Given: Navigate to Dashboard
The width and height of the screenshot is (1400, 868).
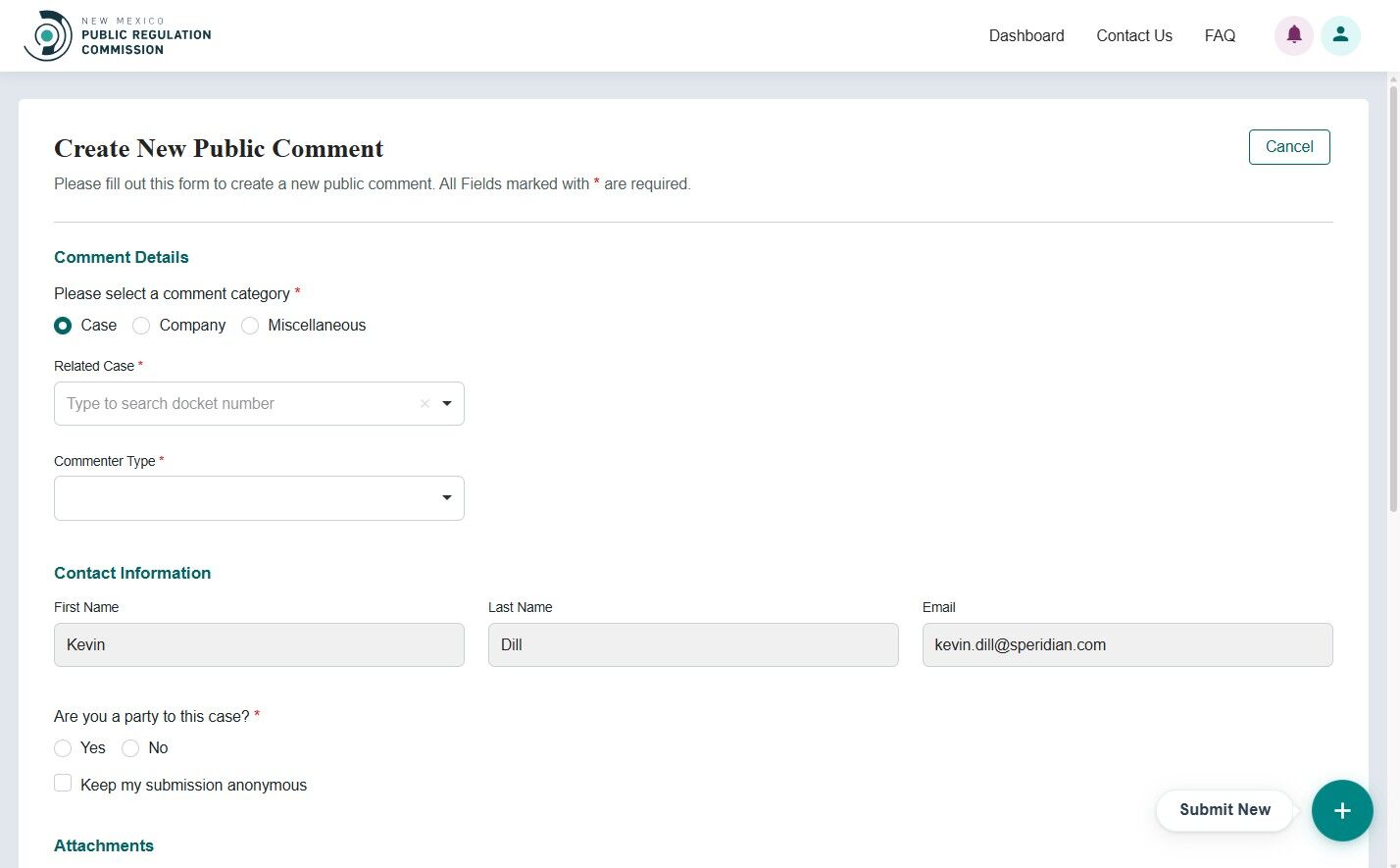Looking at the screenshot, I should click(1026, 35).
